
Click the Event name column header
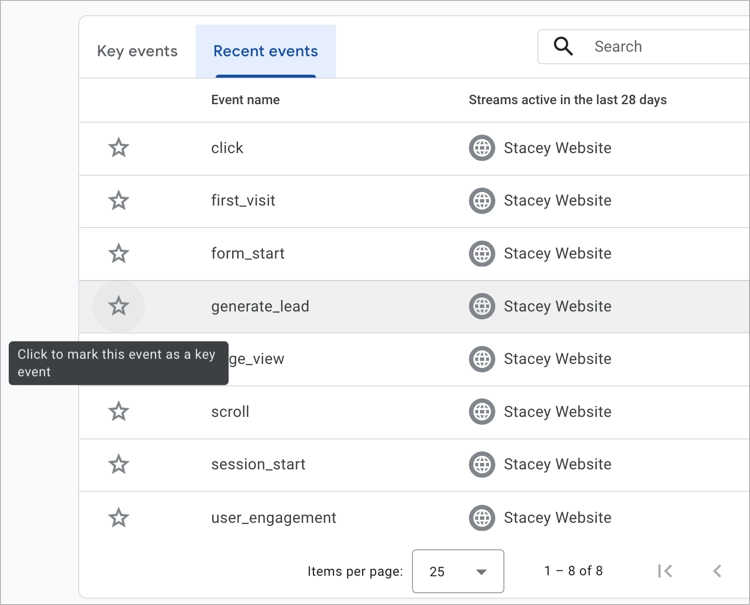click(245, 100)
